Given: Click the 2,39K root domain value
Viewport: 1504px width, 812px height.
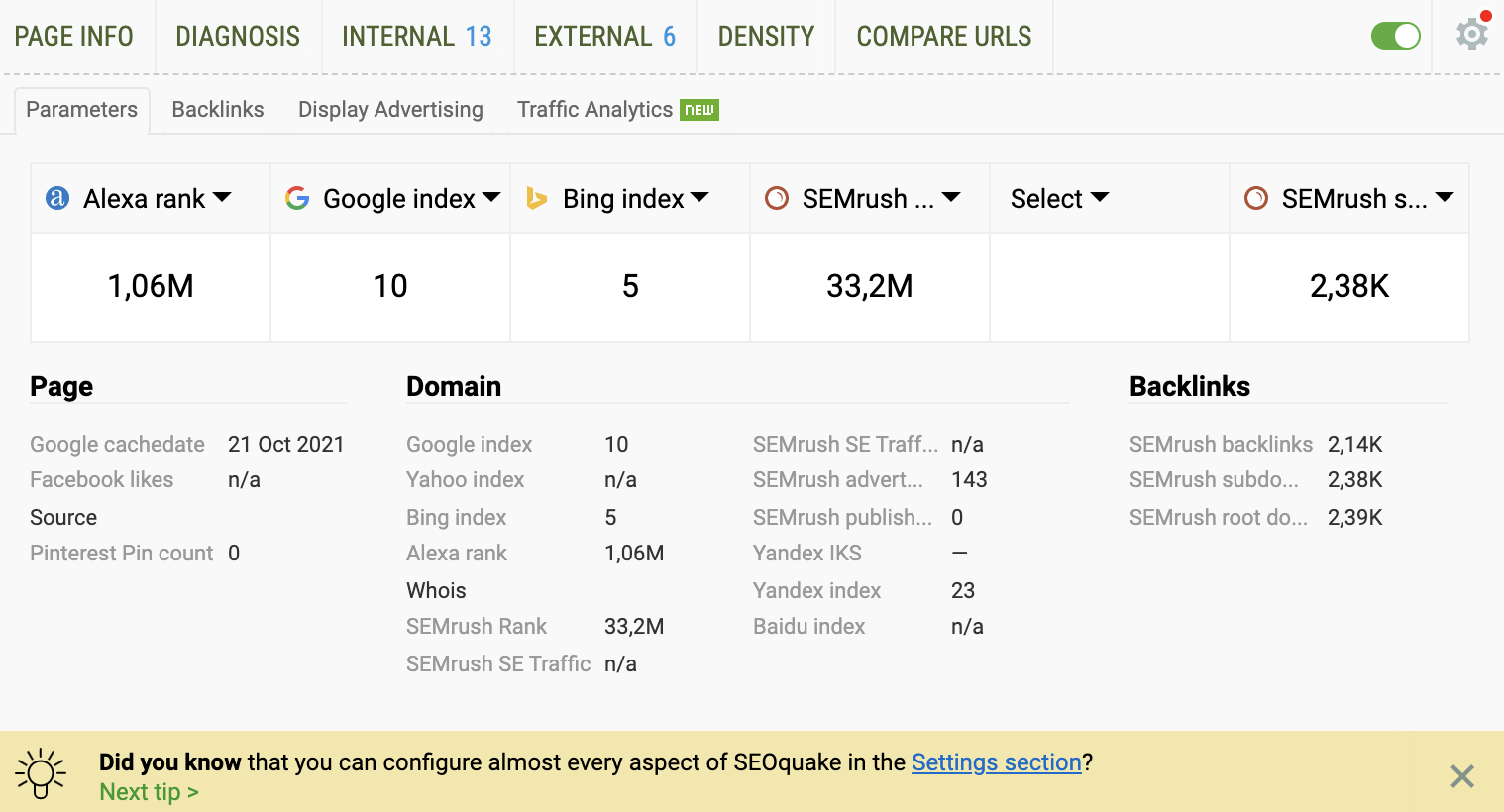Looking at the screenshot, I should click(1354, 517).
